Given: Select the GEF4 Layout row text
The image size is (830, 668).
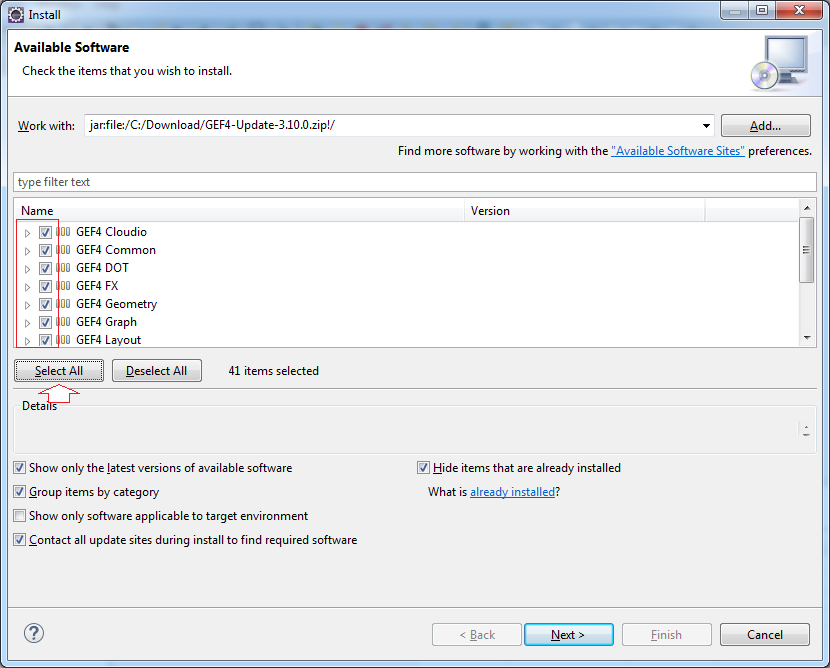Looking at the screenshot, I should 109,340.
